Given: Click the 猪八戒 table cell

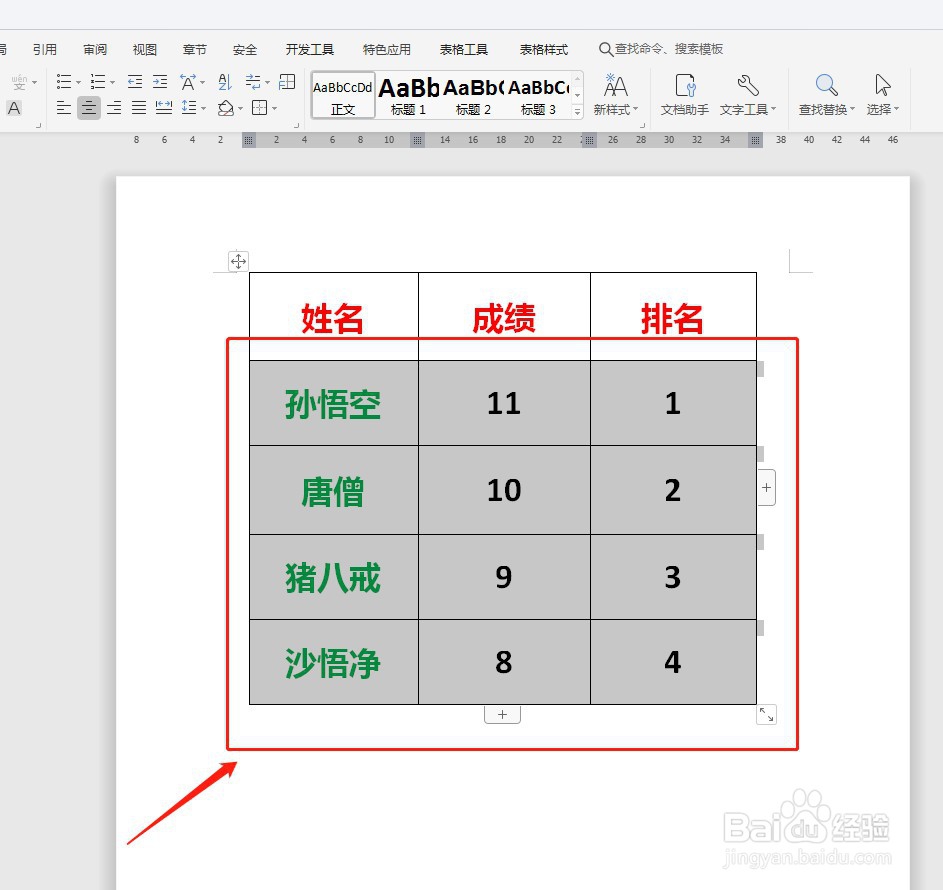Looking at the screenshot, I should [x=333, y=577].
